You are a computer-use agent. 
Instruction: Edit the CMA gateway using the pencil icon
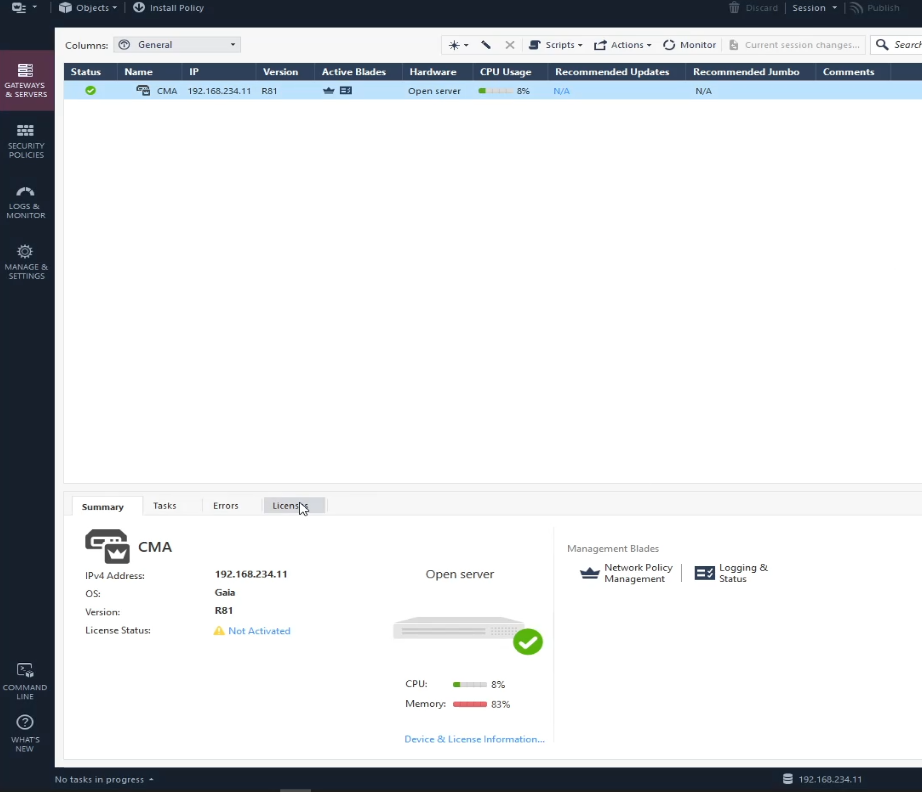click(x=487, y=44)
